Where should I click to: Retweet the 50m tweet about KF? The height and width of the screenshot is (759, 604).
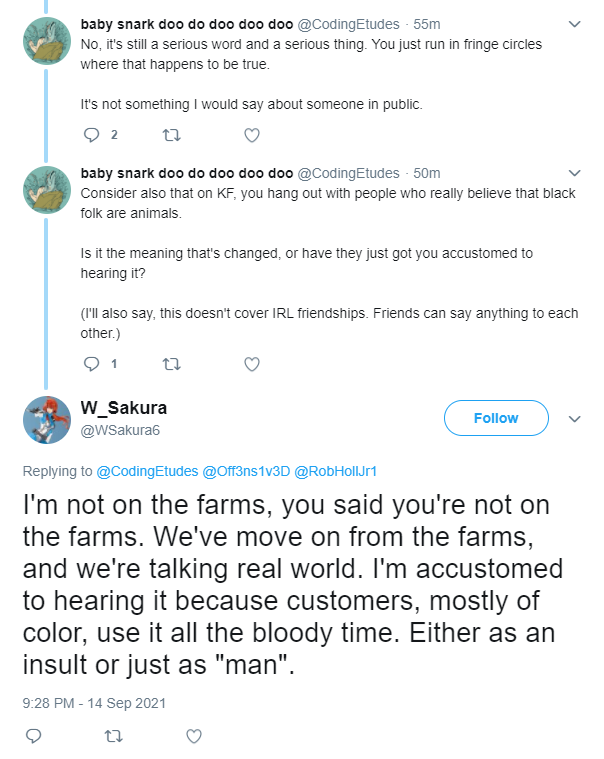pyautogui.click(x=171, y=364)
